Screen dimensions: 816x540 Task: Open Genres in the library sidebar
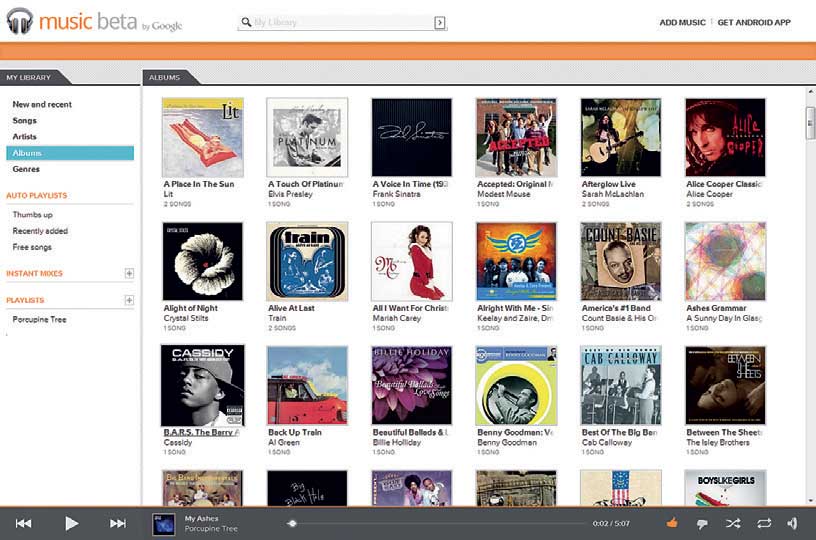26,169
